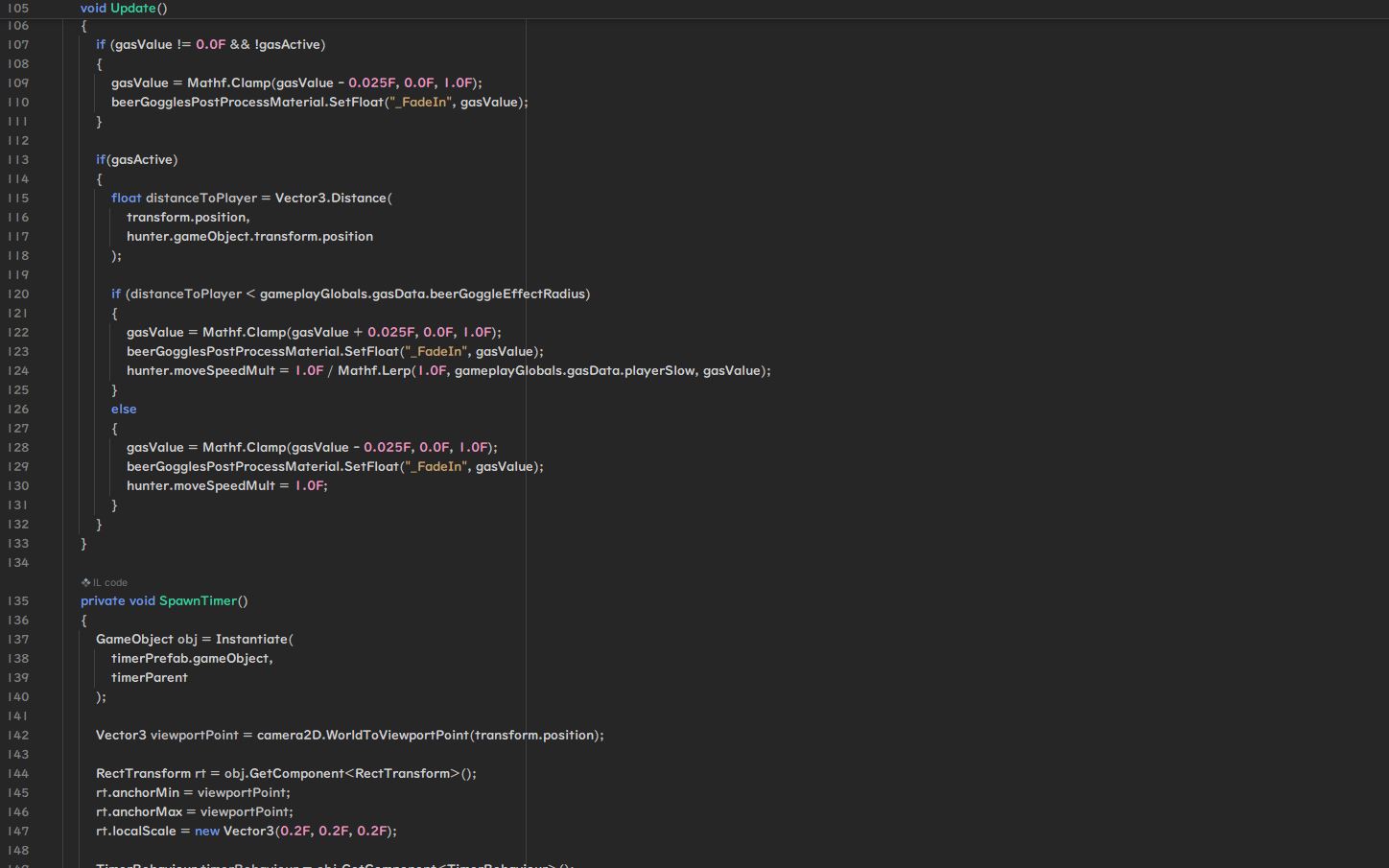
Task: Click the SpawnTimer method name
Action: coord(198,600)
